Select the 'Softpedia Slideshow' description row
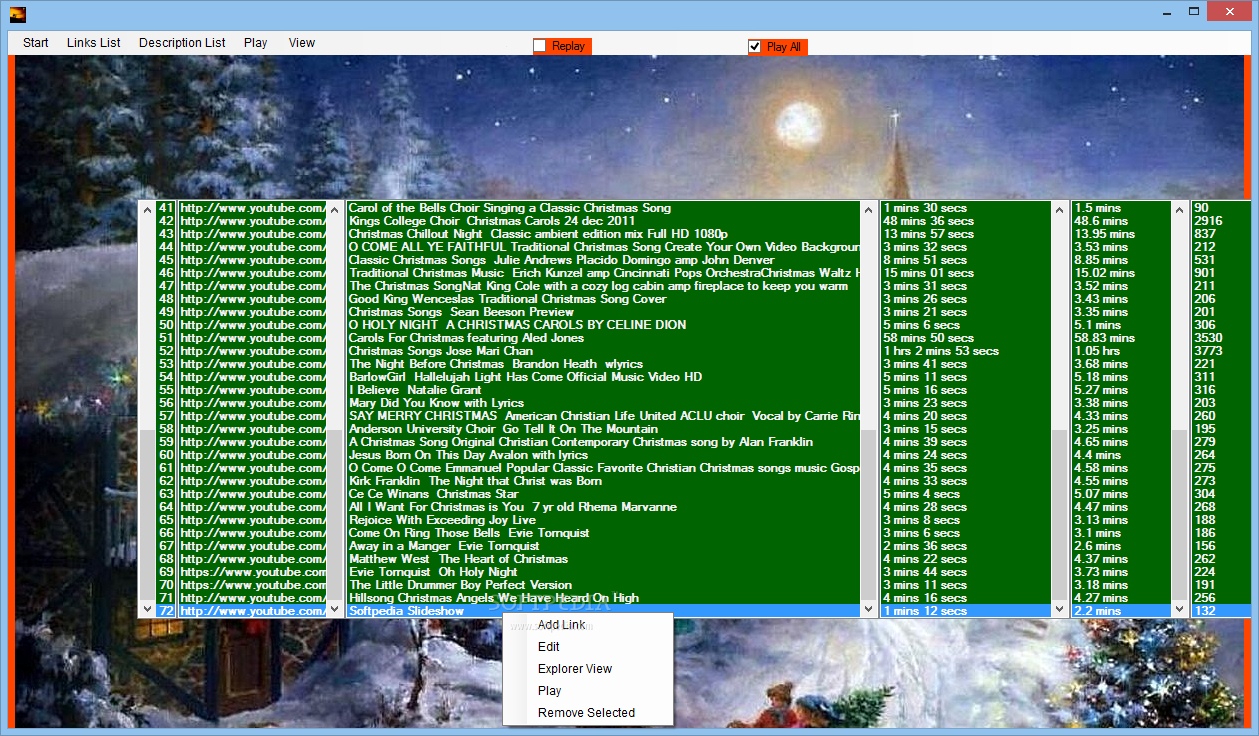The image size is (1259, 736). 603,611
